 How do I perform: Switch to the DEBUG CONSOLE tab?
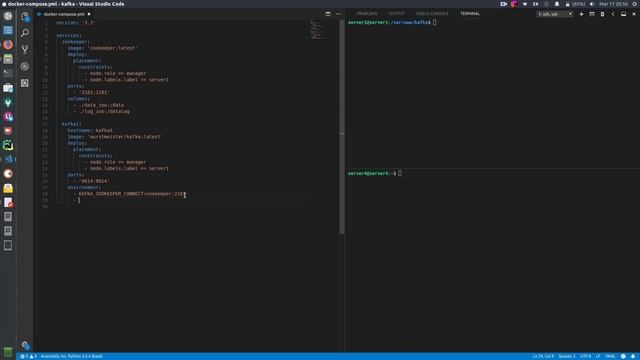[432, 13]
